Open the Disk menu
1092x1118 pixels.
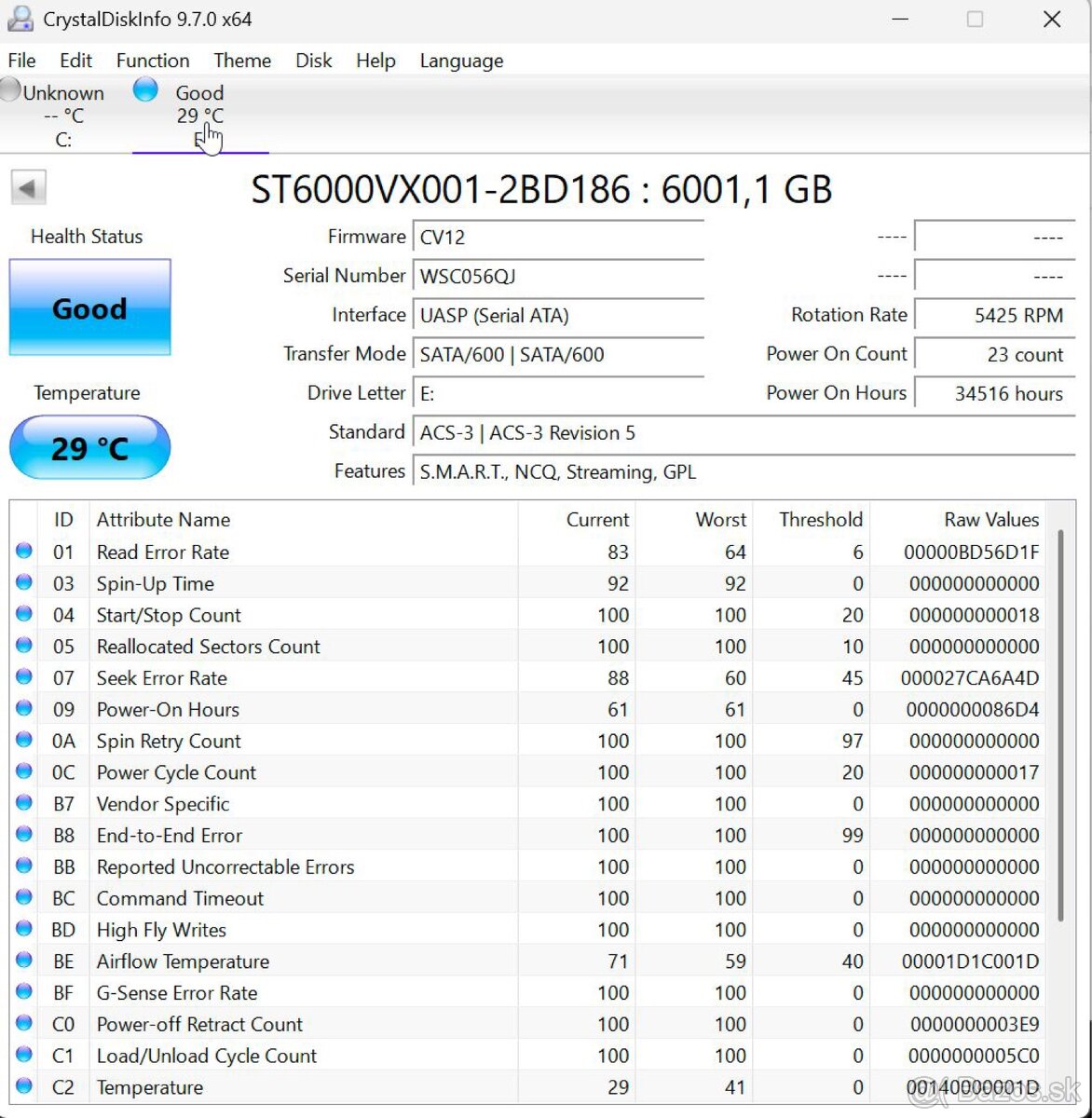coord(313,60)
